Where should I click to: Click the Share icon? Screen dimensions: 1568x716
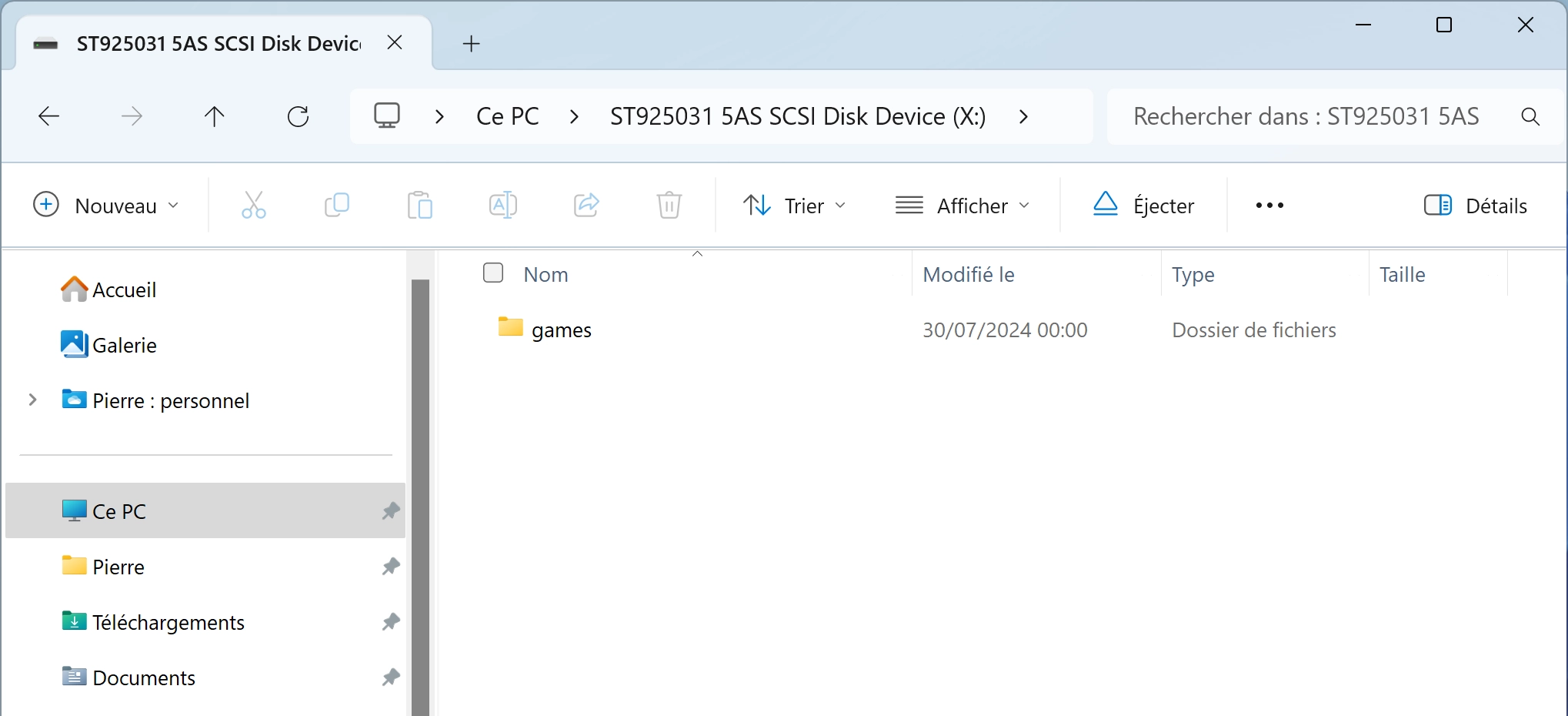[x=586, y=206]
